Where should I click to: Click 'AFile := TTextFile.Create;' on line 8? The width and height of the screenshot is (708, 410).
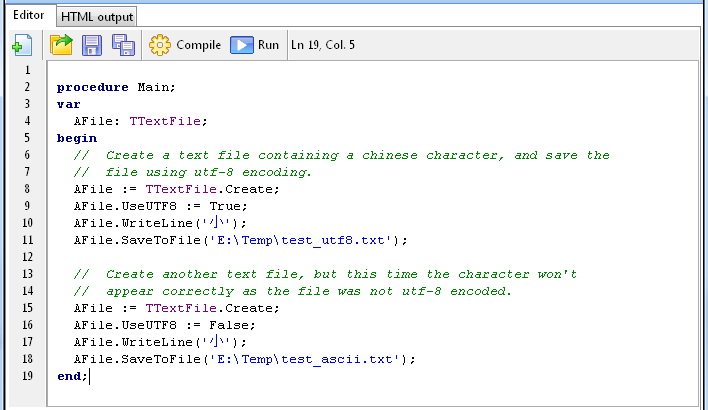coord(177,189)
